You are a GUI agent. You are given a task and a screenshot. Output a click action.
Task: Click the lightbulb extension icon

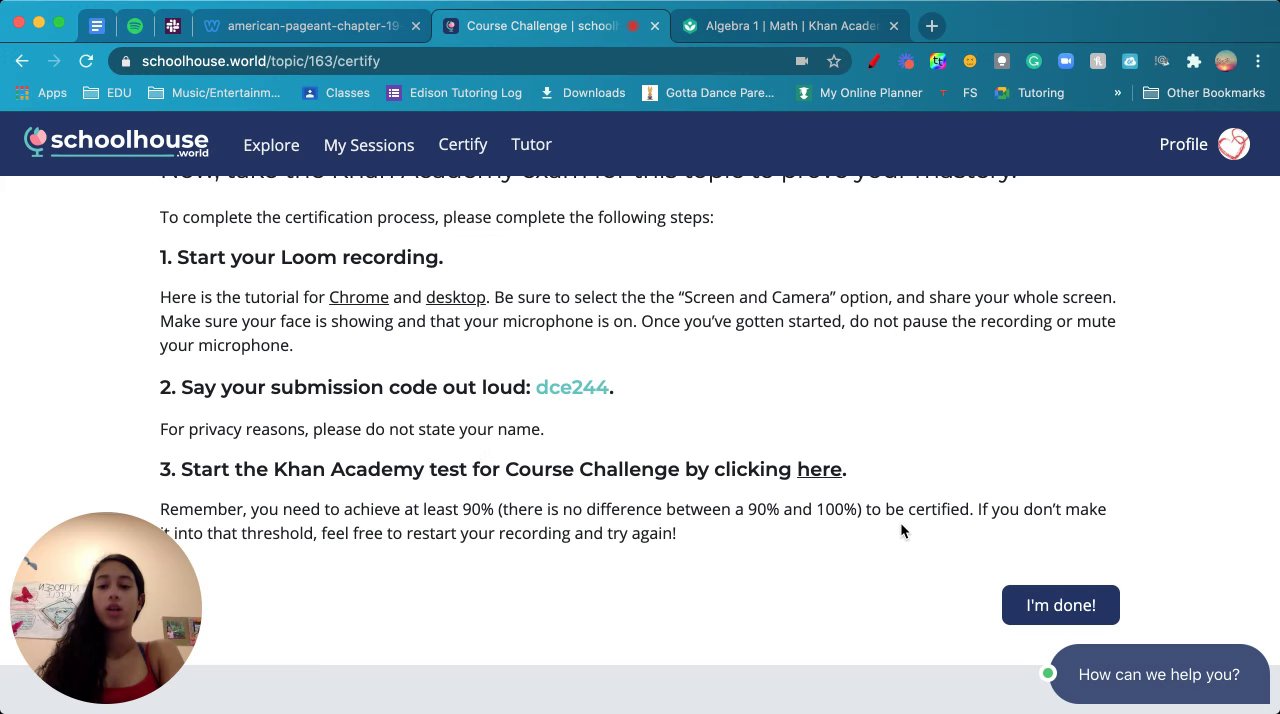coord(1002,62)
